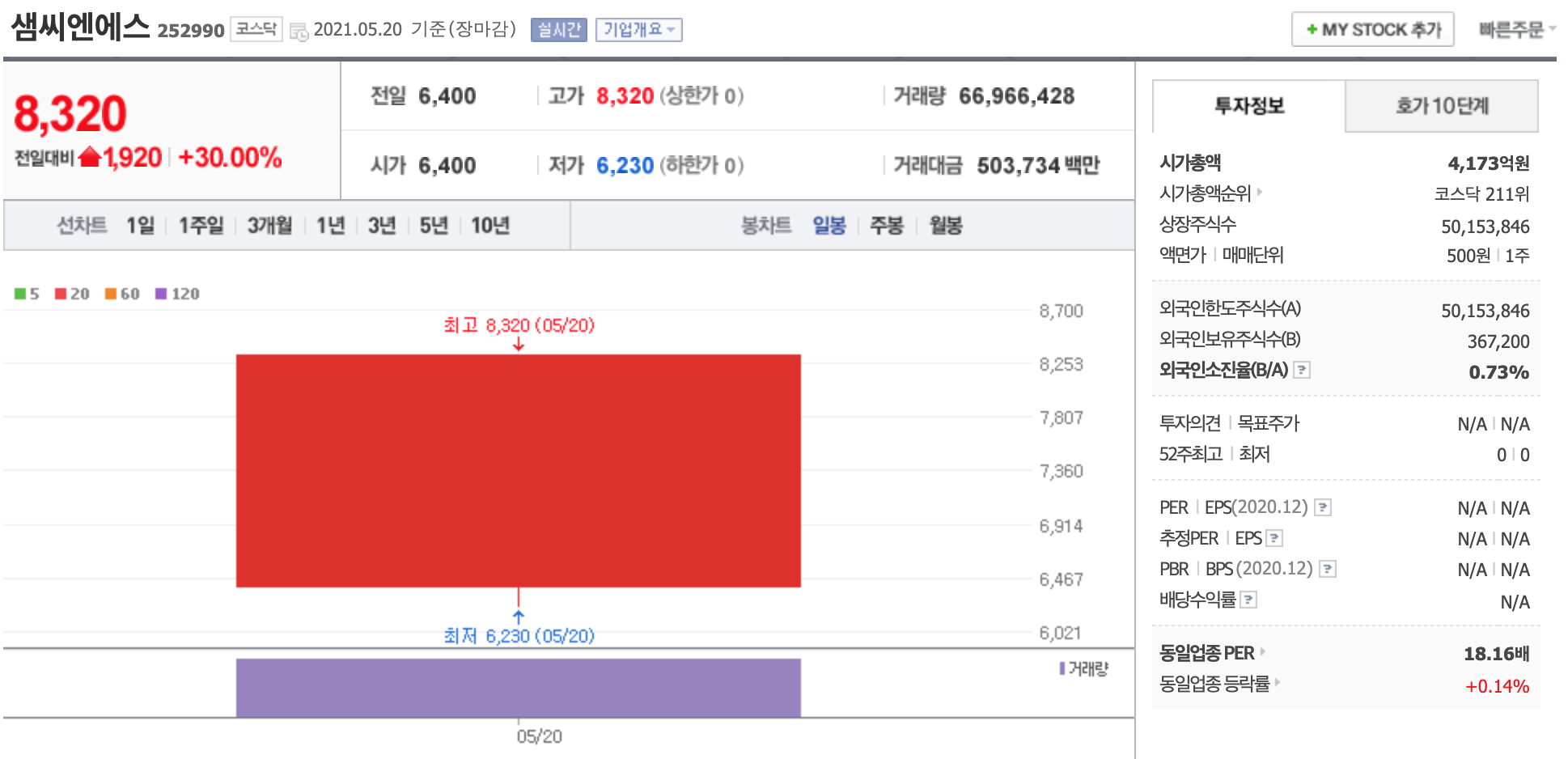Click the red 20-day moving average legend
Image resolution: width=1568 pixels, height=759 pixels.
pos(72,294)
